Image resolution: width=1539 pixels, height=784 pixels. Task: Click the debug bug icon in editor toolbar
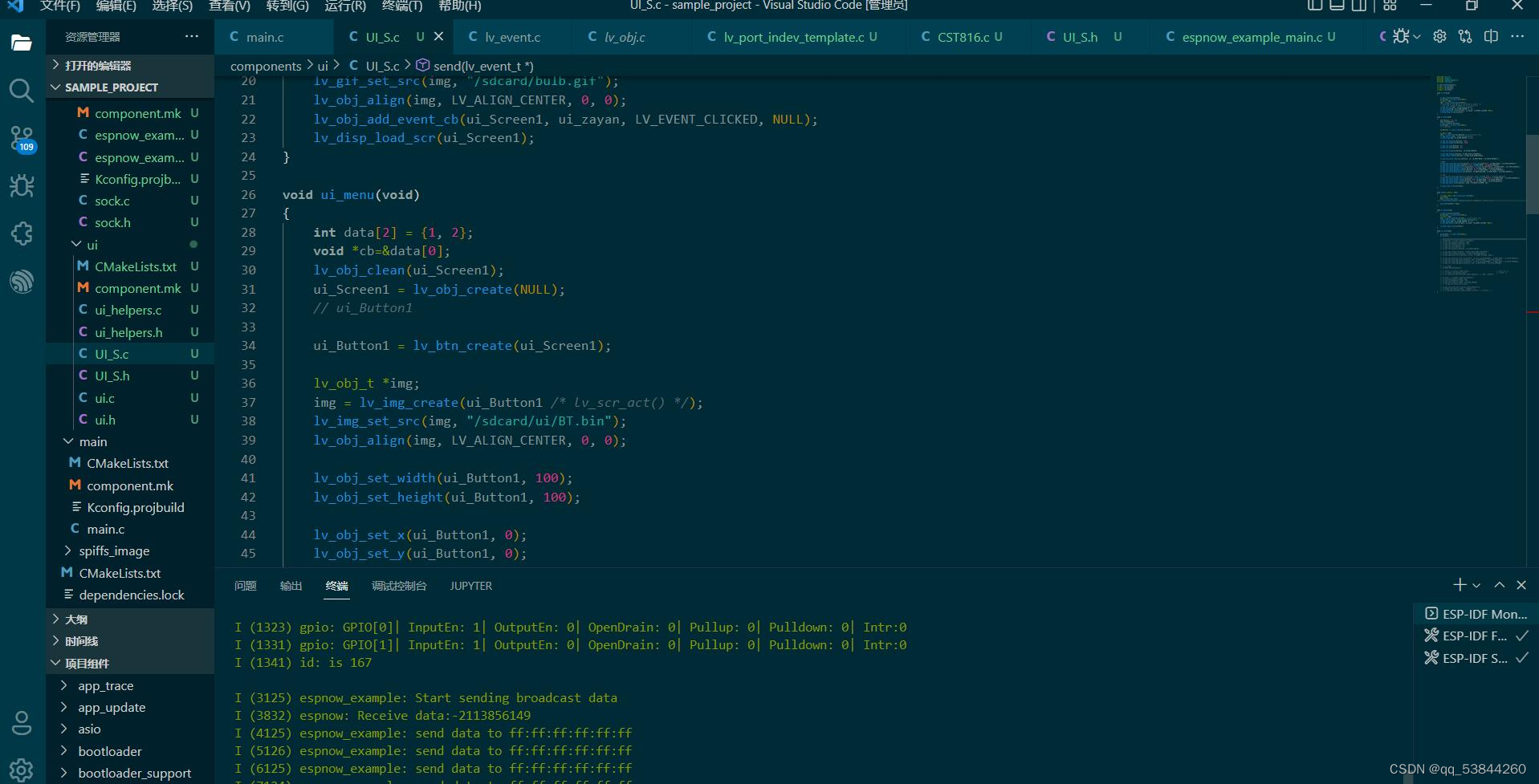(1401, 36)
